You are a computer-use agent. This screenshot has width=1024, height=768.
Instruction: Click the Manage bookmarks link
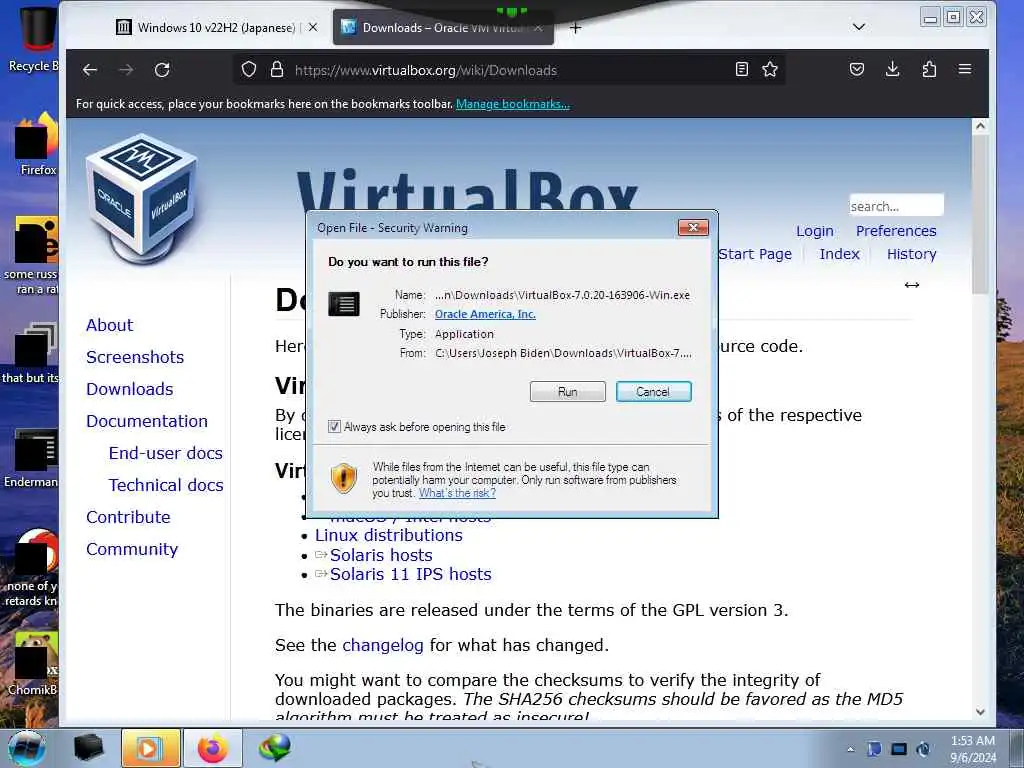513,104
